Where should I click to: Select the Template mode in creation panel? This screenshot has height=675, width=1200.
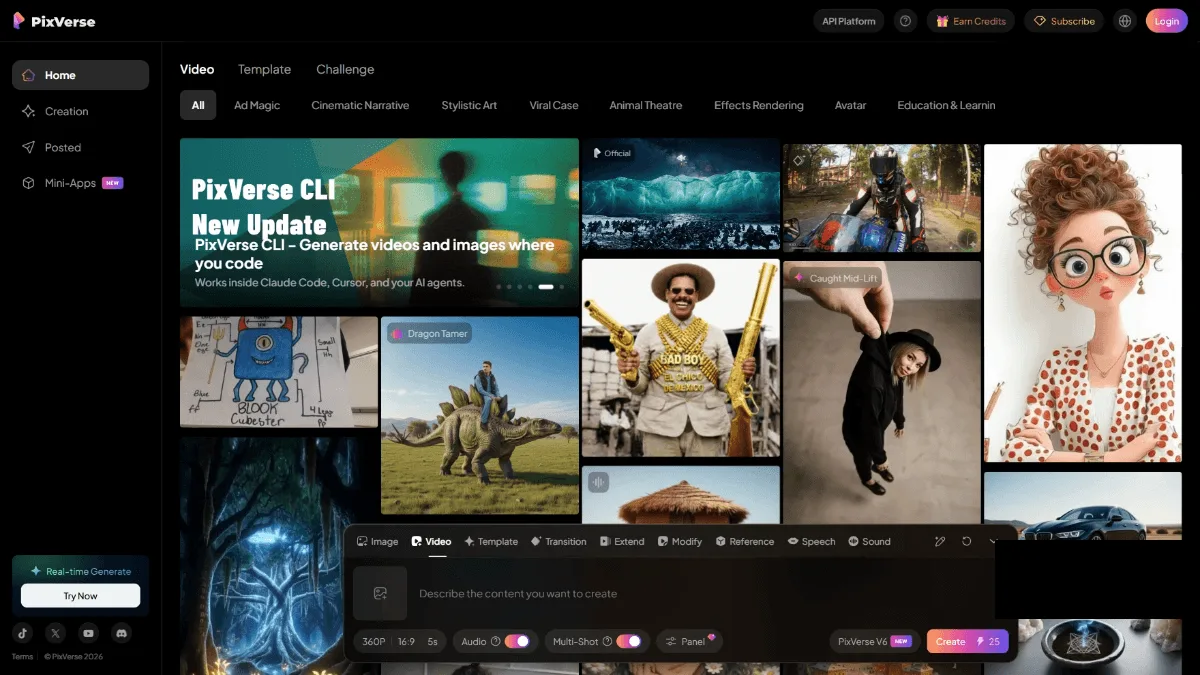(x=491, y=541)
